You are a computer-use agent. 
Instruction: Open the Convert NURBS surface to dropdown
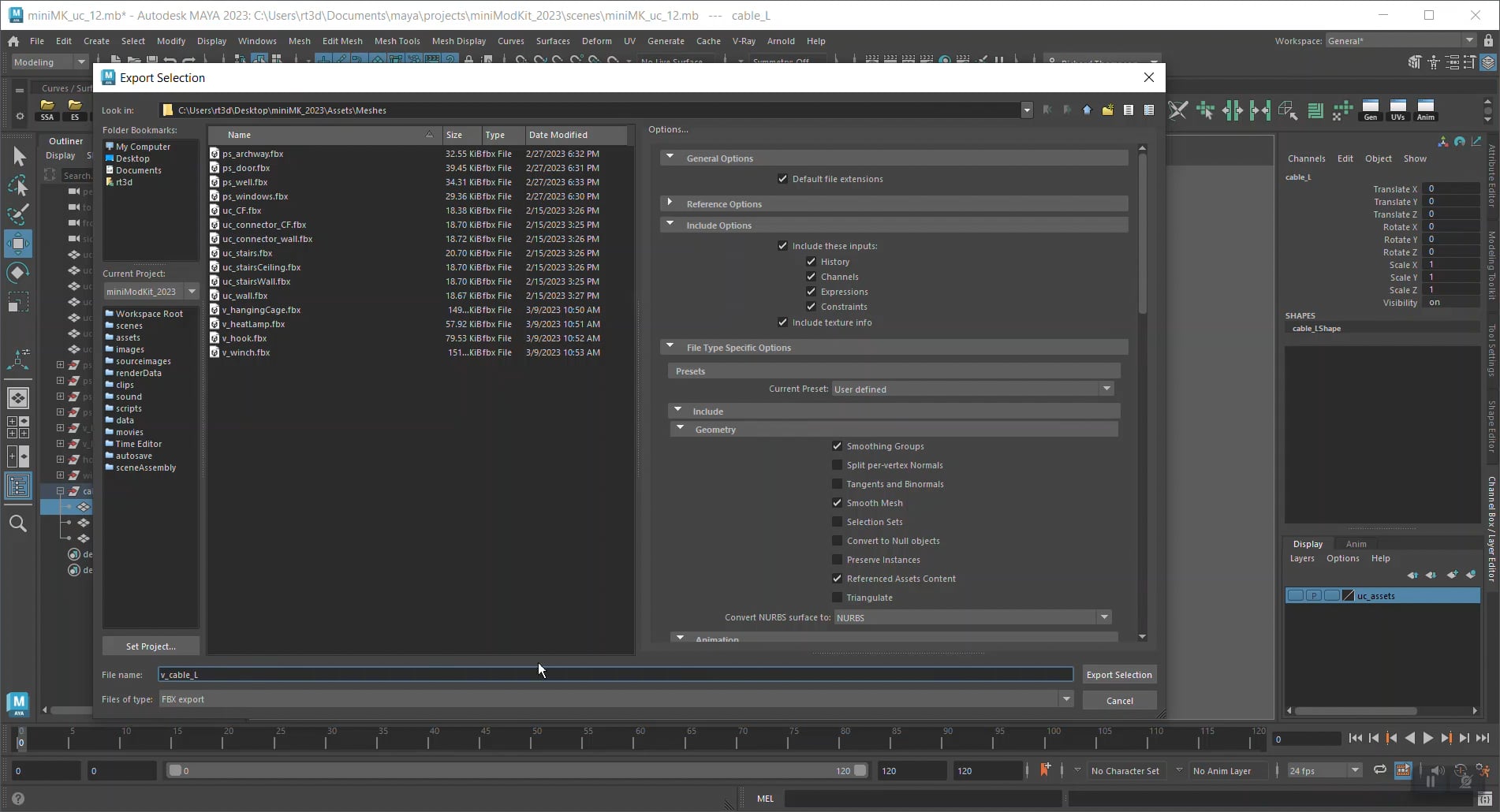[1105, 617]
